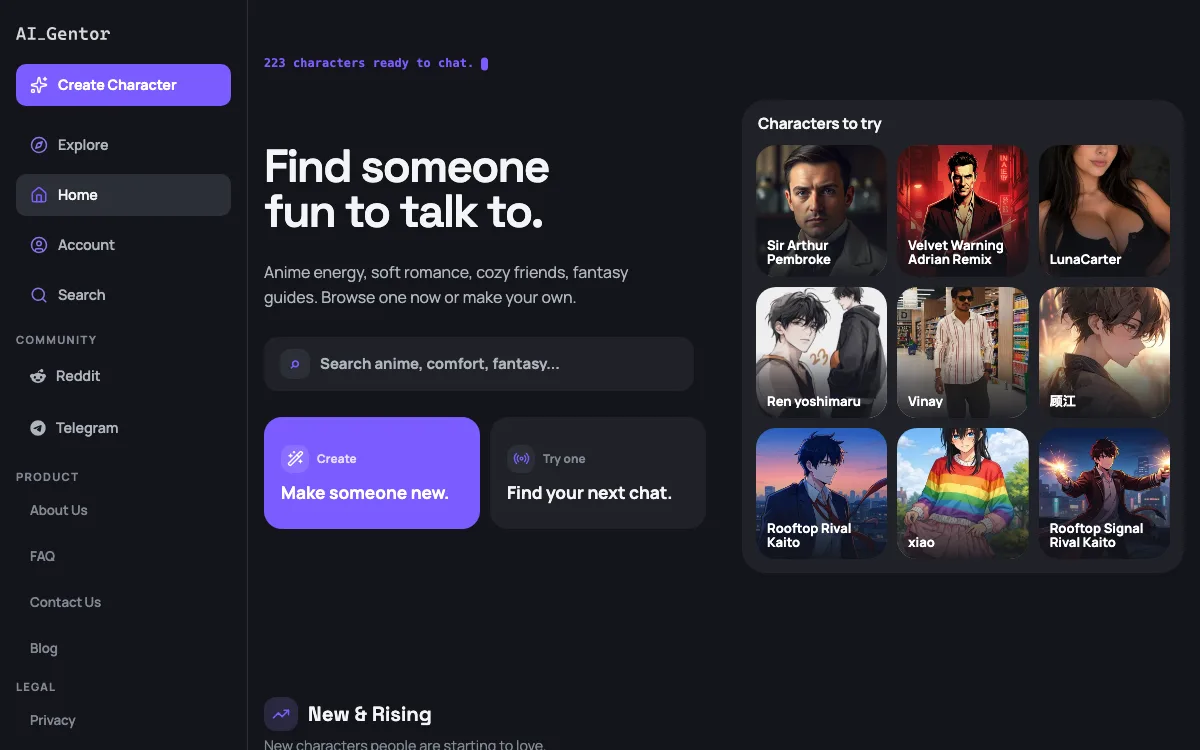The height and width of the screenshot is (750, 1200).
Task: Open Rooftop Rival Kaito character card
Action: tap(821, 494)
